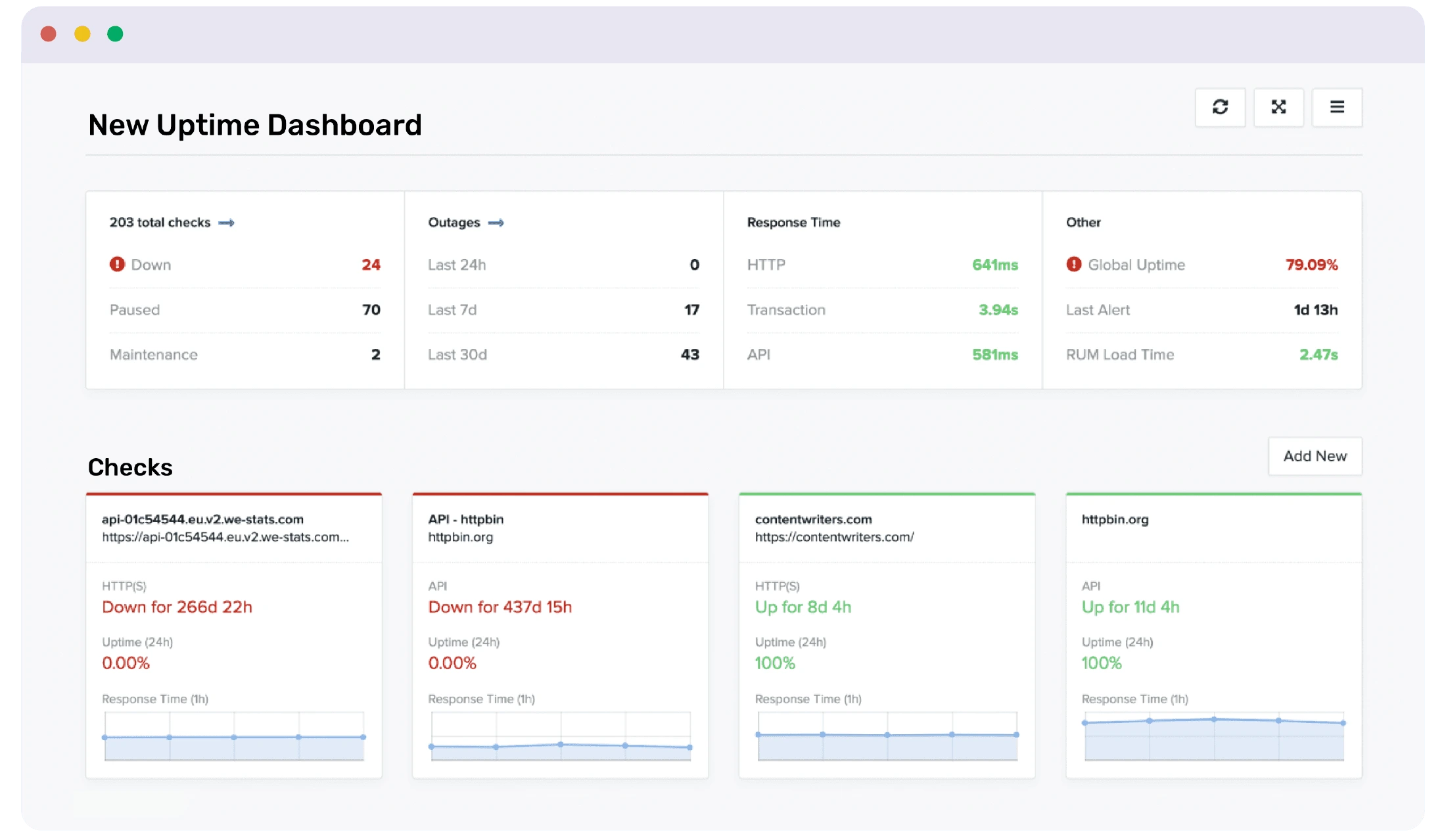
Task: Click the HTTP response time 641ms
Action: click(995, 265)
